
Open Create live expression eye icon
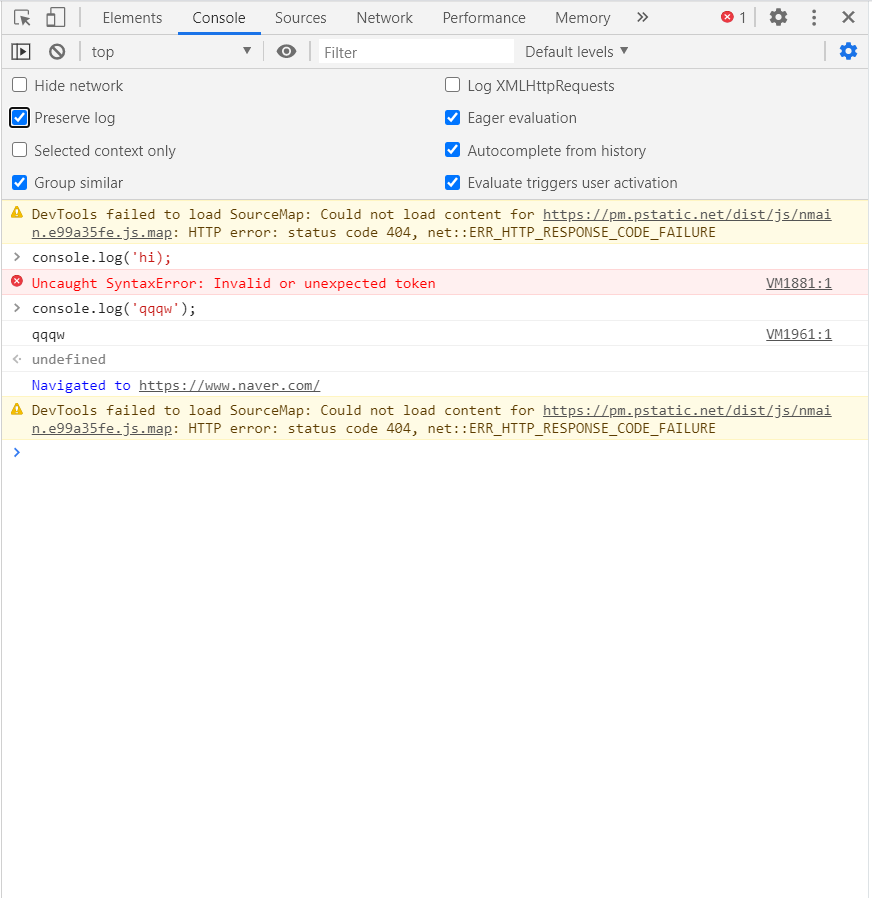(x=286, y=51)
